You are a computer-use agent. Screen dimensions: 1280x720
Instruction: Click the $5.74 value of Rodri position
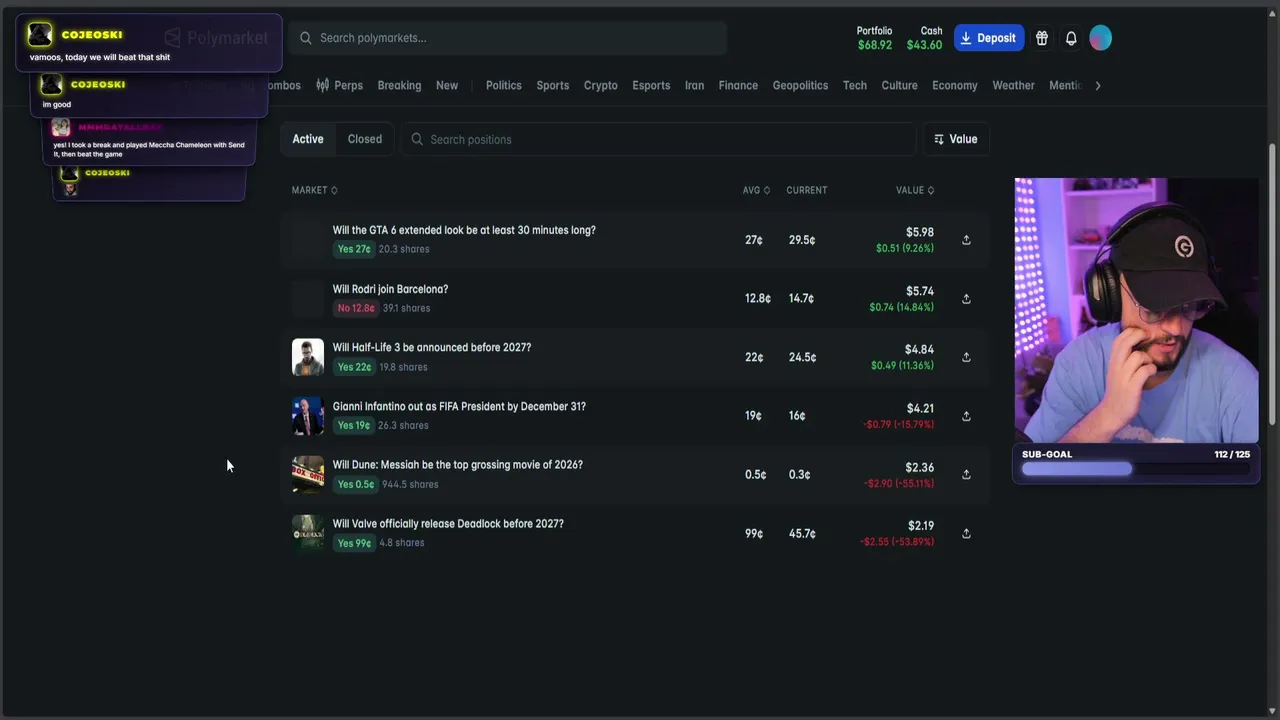click(x=920, y=291)
